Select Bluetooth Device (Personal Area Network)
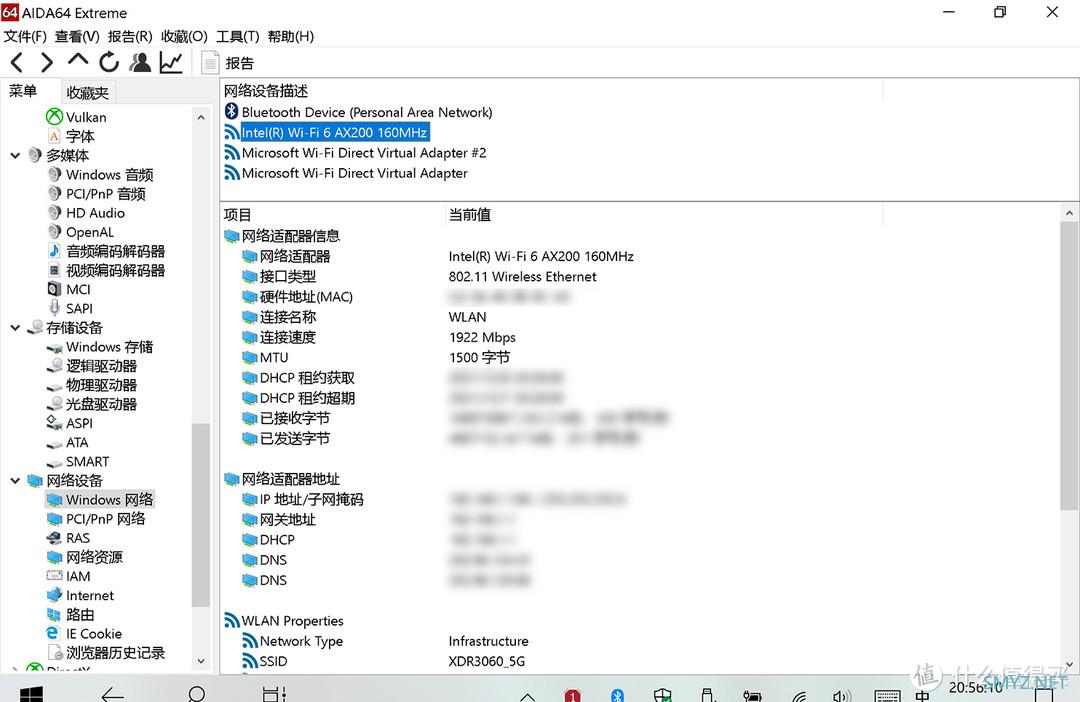Viewport: 1080px width, 702px height. point(367,112)
